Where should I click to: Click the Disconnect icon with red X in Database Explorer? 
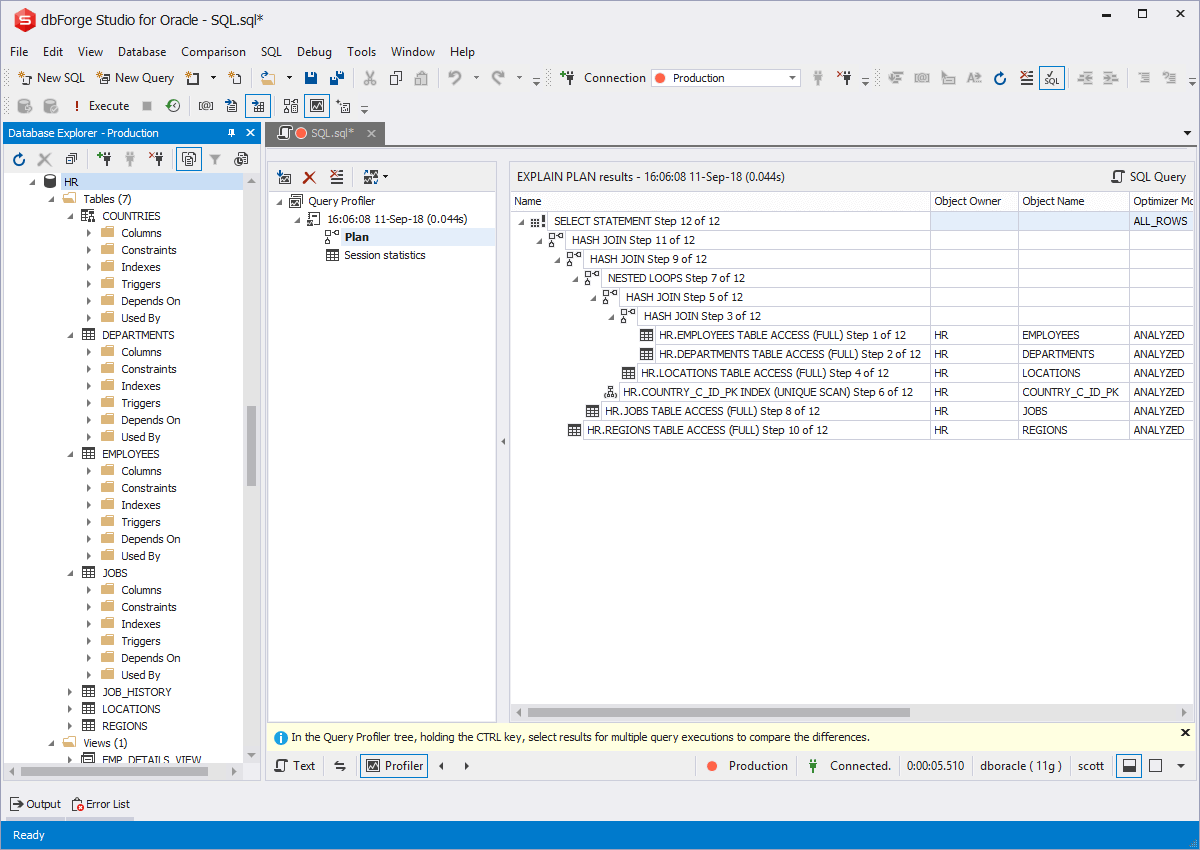coord(157,159)
